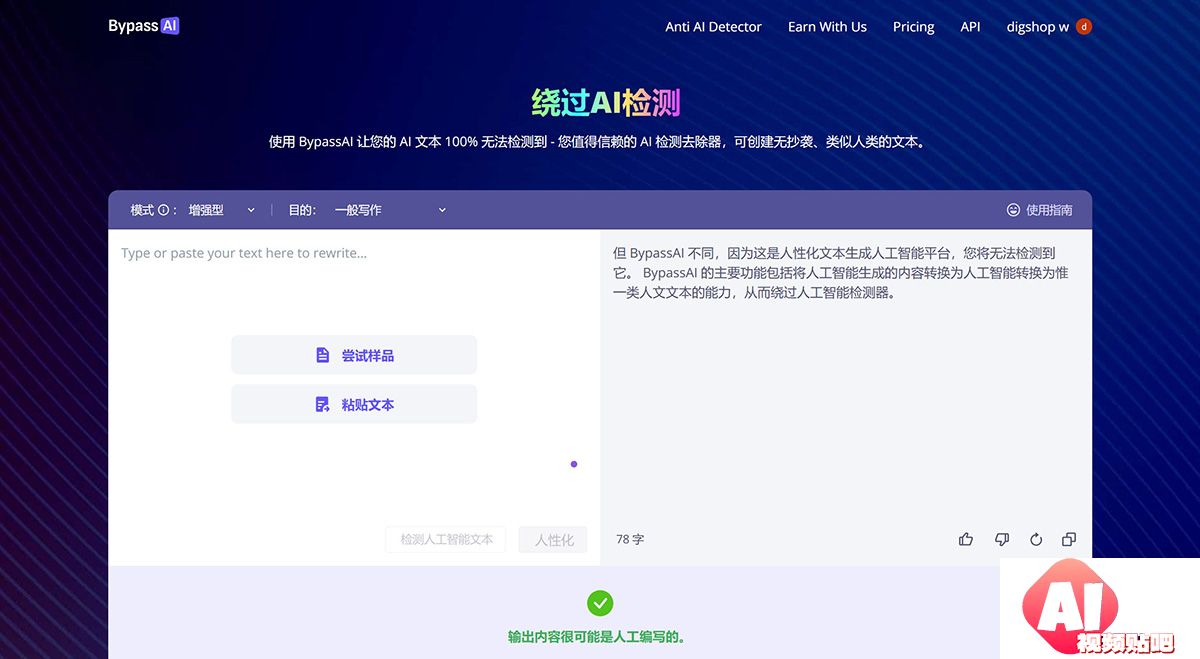Click the 尝试样品 sample button
The height and width of the screenshot is (659, 1200).
point(354,355)
